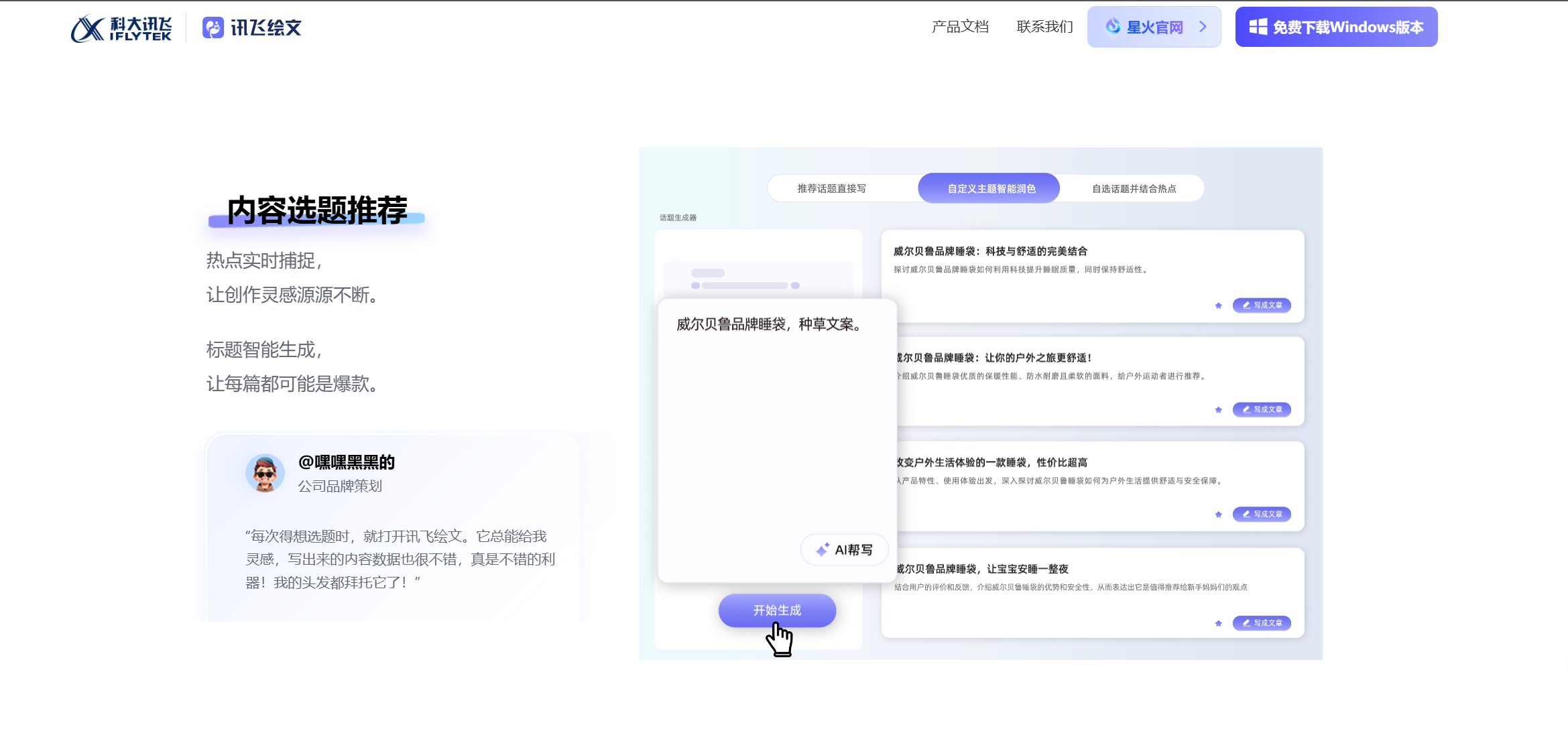Click the iFLYTEK company logo

[x=121, y=28]
